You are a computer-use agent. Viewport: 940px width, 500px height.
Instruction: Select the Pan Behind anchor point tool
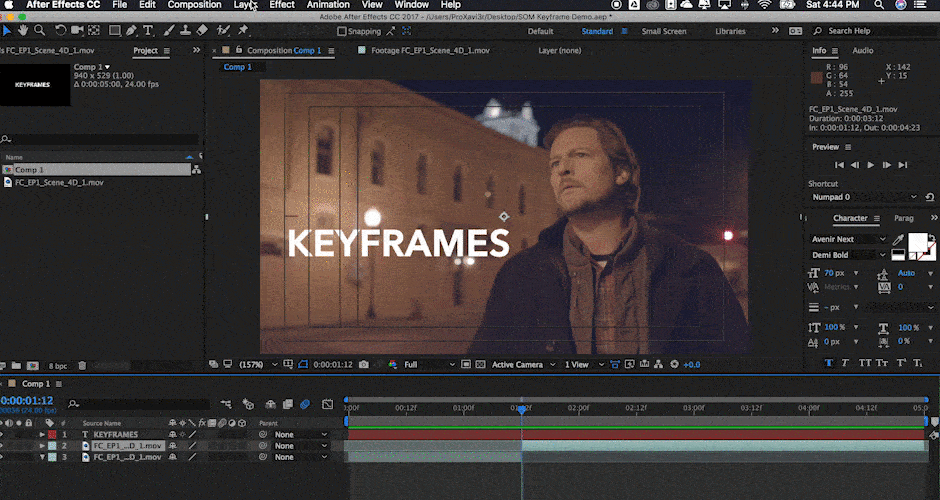pos(94,30)
